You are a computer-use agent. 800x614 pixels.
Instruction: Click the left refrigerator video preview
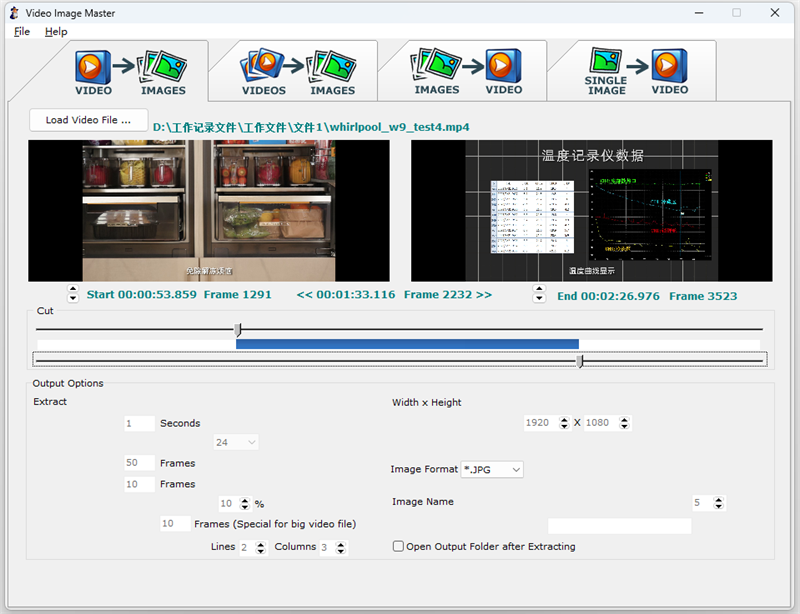point(209,209)
